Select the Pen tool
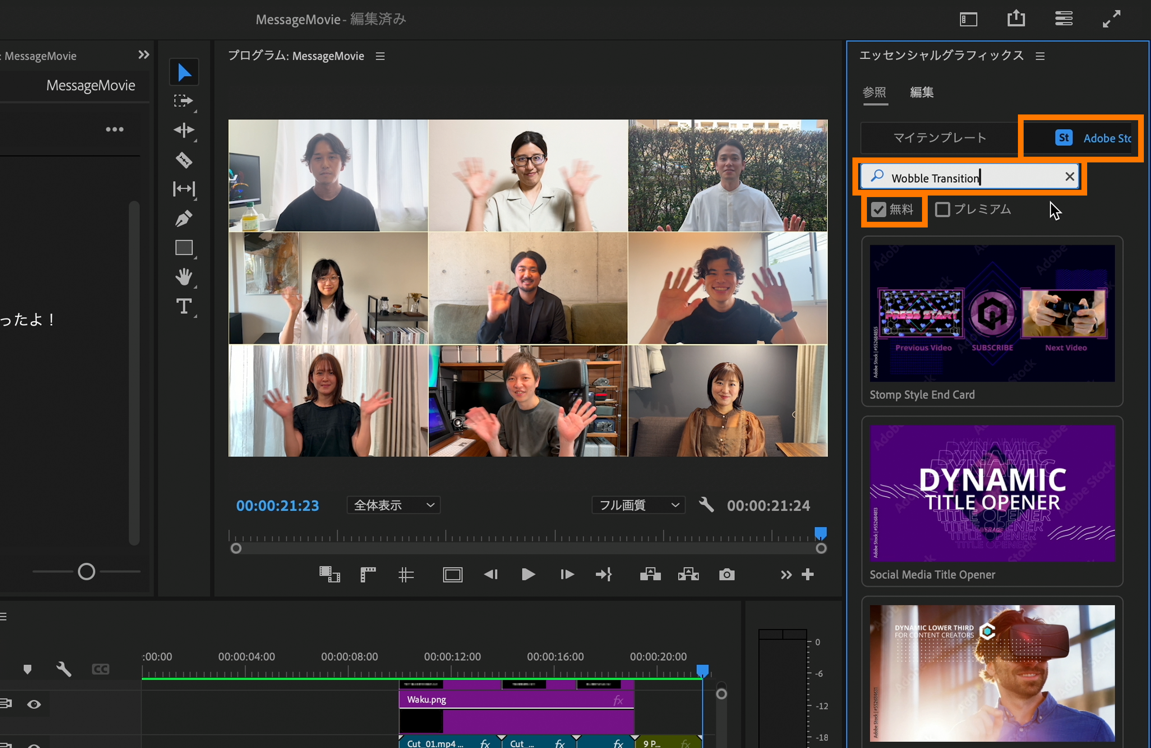The width and height of the screenshot is (1151, 748). tap(184, 218)
